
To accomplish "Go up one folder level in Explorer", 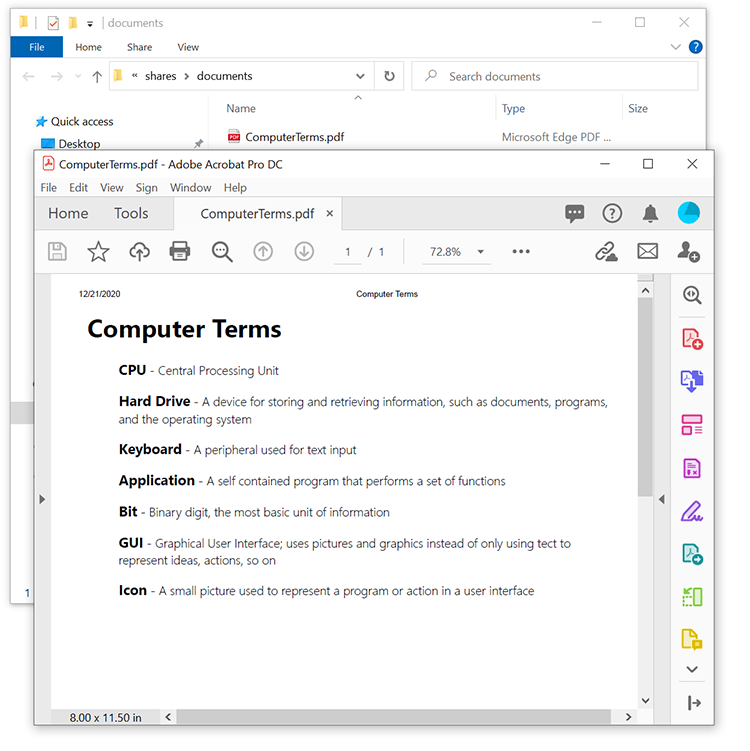I will point(97,77).
